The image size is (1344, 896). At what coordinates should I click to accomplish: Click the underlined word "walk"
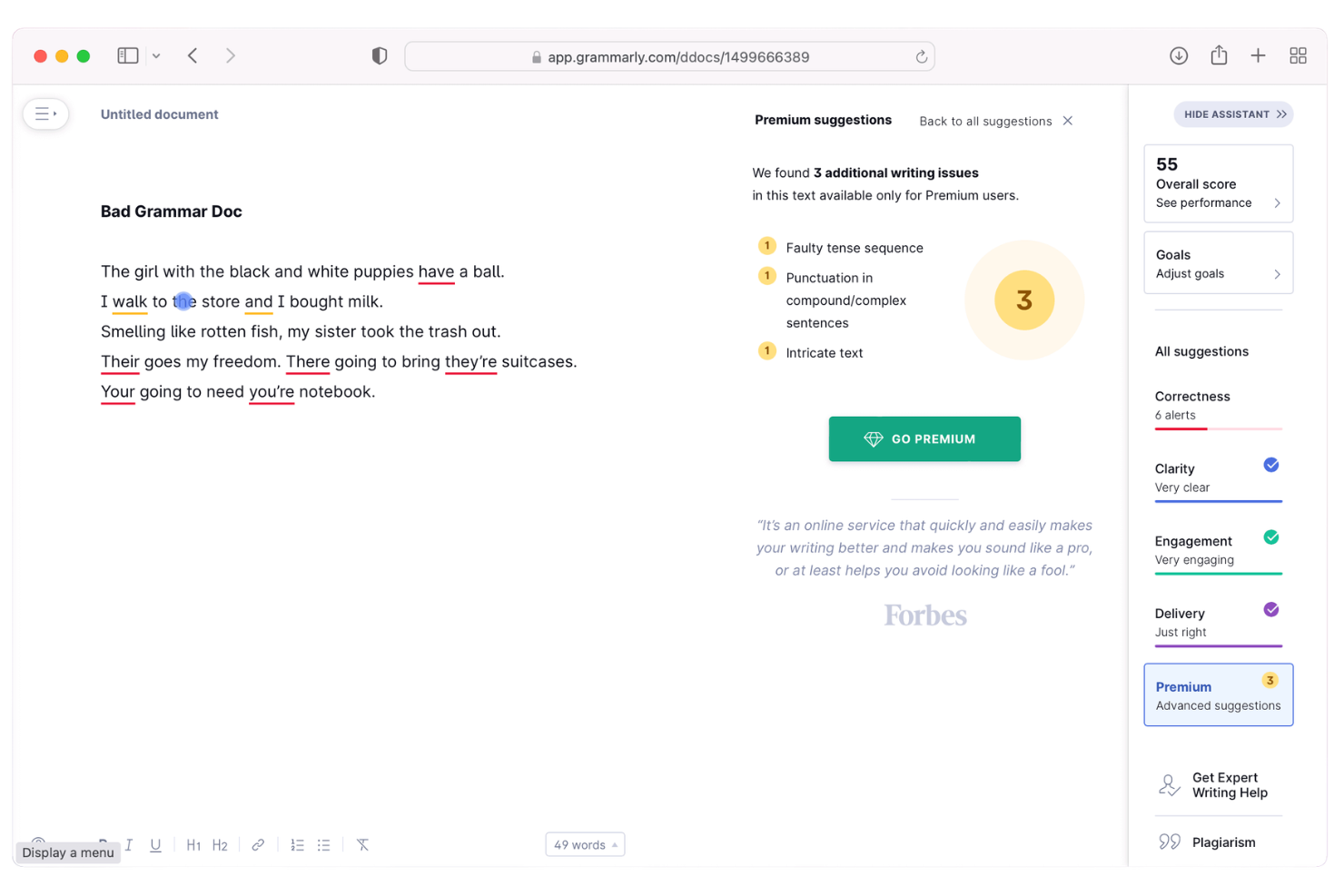pos(130,301)
